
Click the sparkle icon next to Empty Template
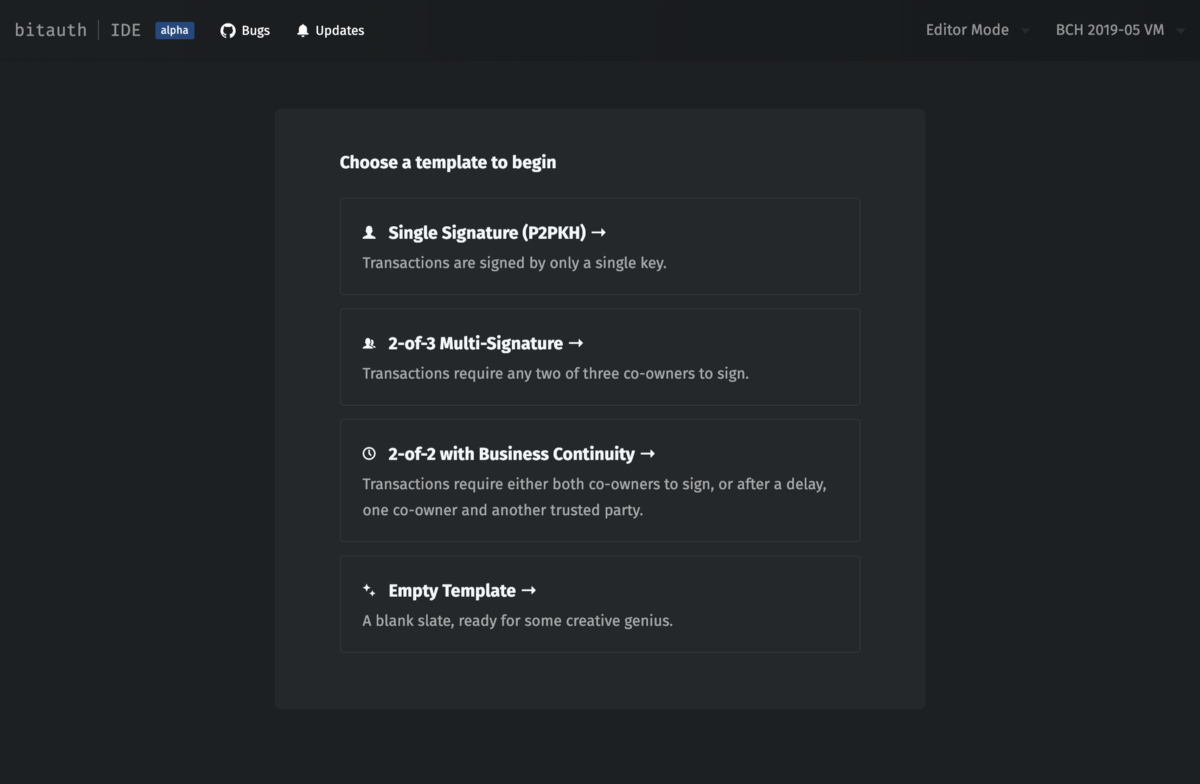point(369,590)
